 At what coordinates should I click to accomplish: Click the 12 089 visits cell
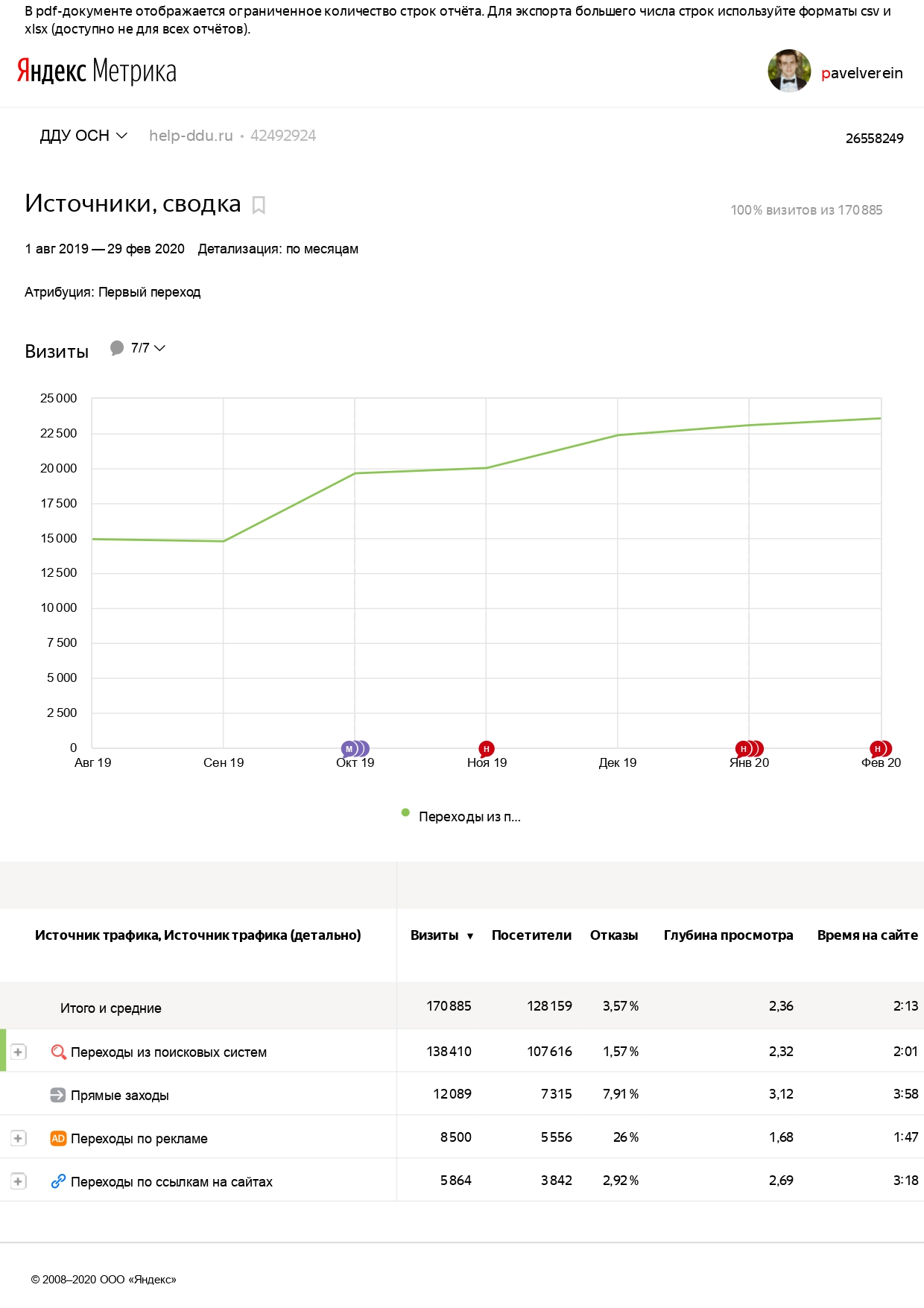[x=452, y=1094]
